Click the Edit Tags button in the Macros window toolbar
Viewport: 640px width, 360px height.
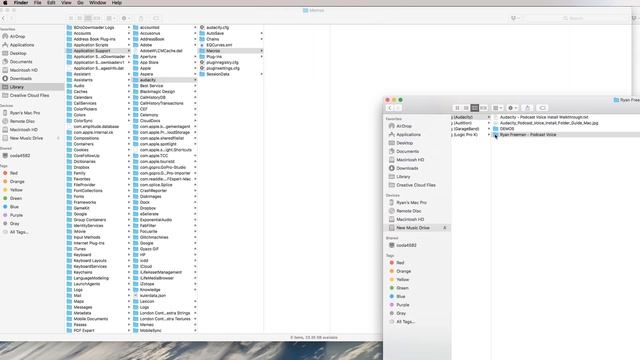(x=156, y=18)
